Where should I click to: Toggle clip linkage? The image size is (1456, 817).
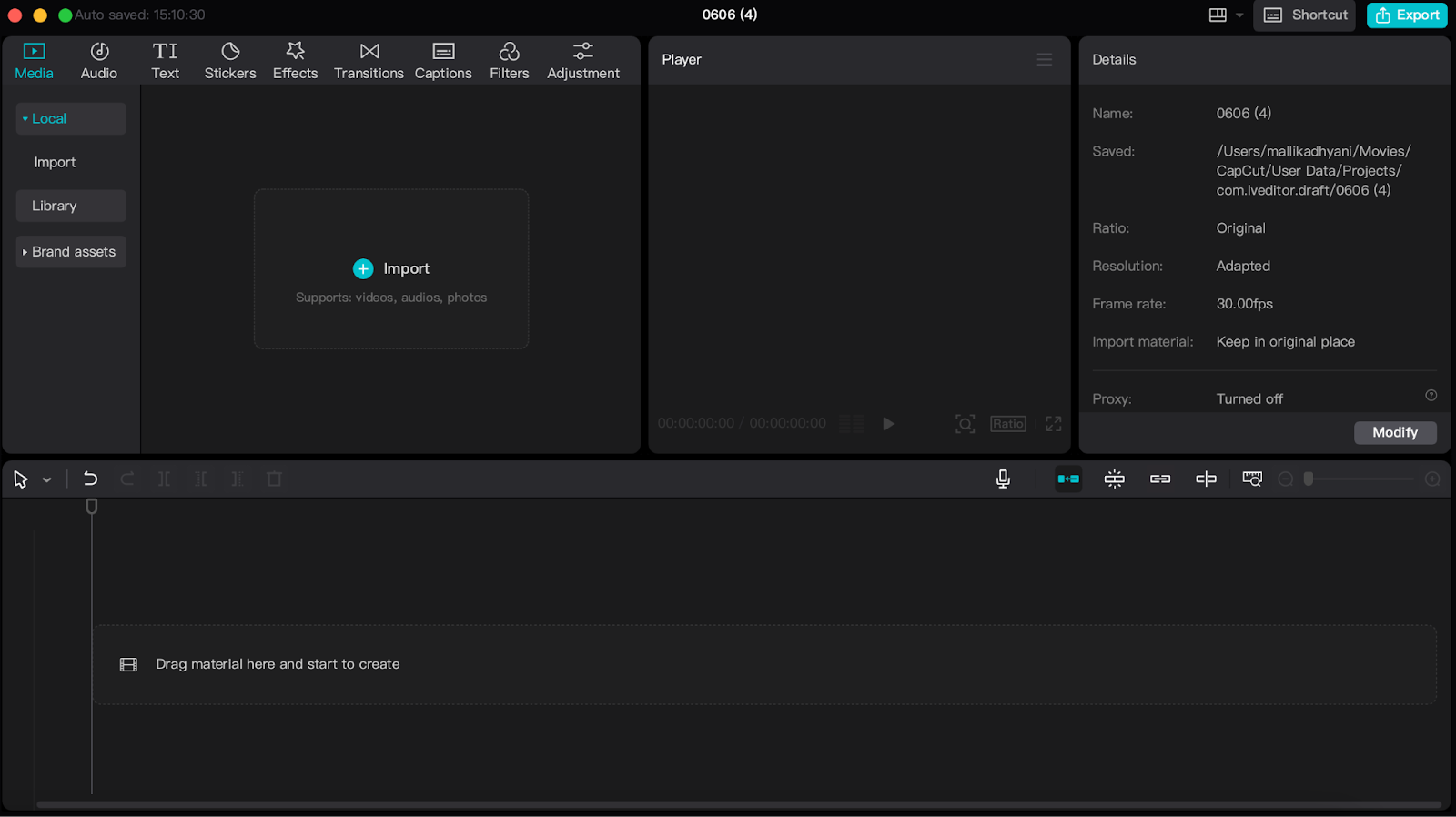[x=1160, y=479]
